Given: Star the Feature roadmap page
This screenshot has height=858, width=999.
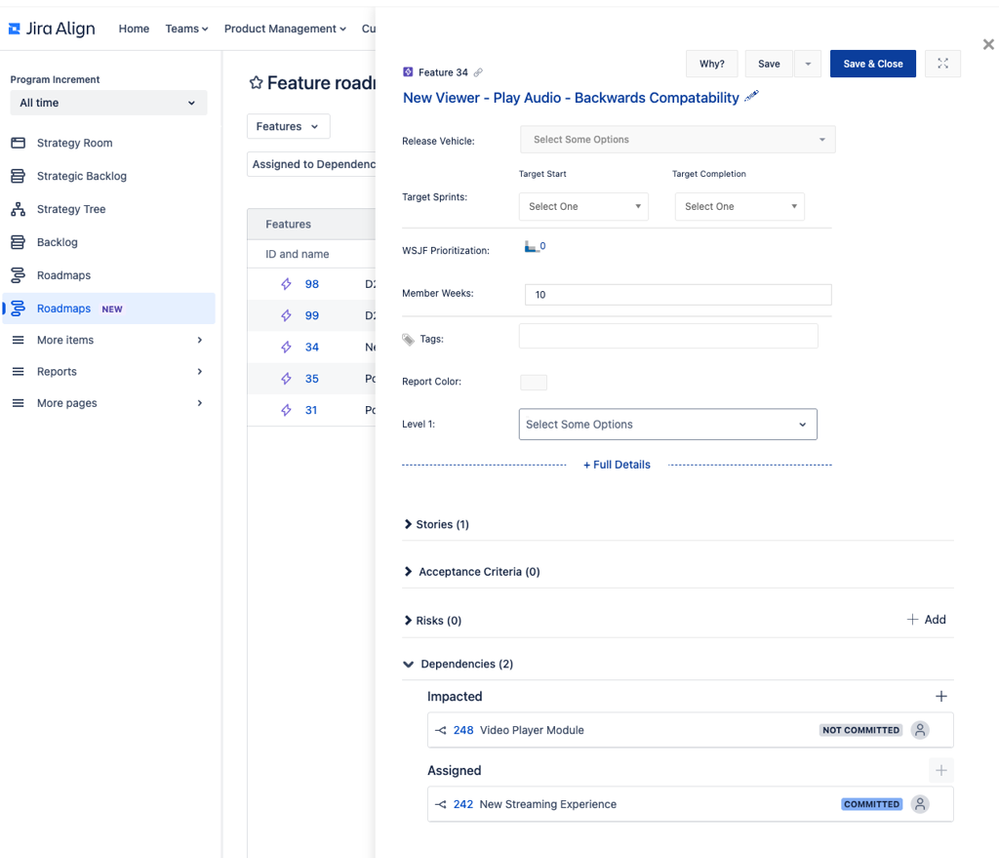Looking at the screenshot, I should coord(256,83).
